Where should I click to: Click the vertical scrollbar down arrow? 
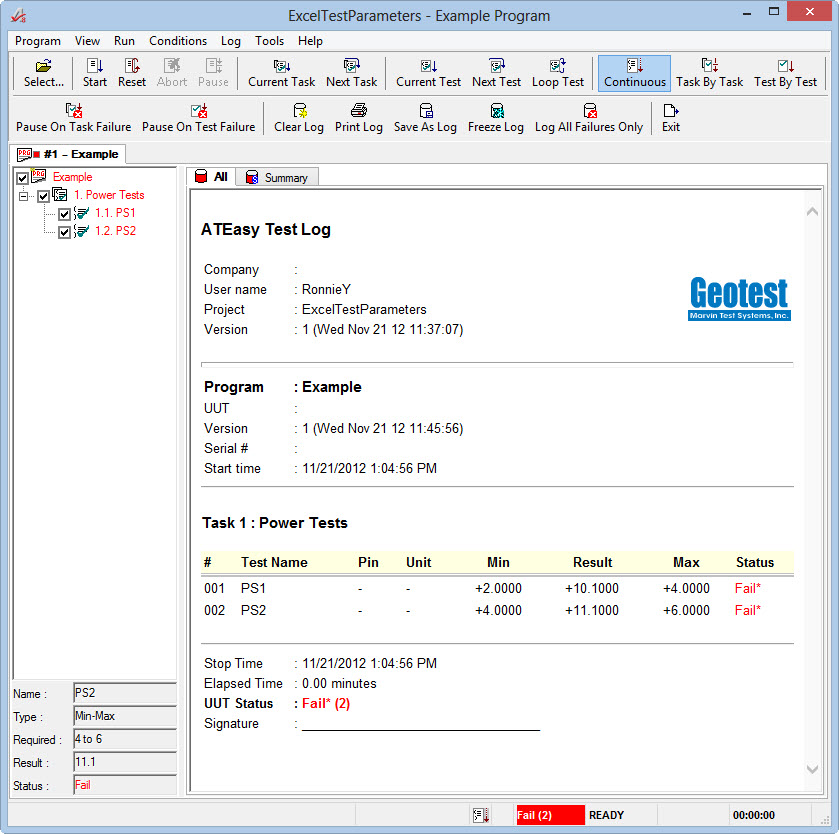(x=811, y=770)
